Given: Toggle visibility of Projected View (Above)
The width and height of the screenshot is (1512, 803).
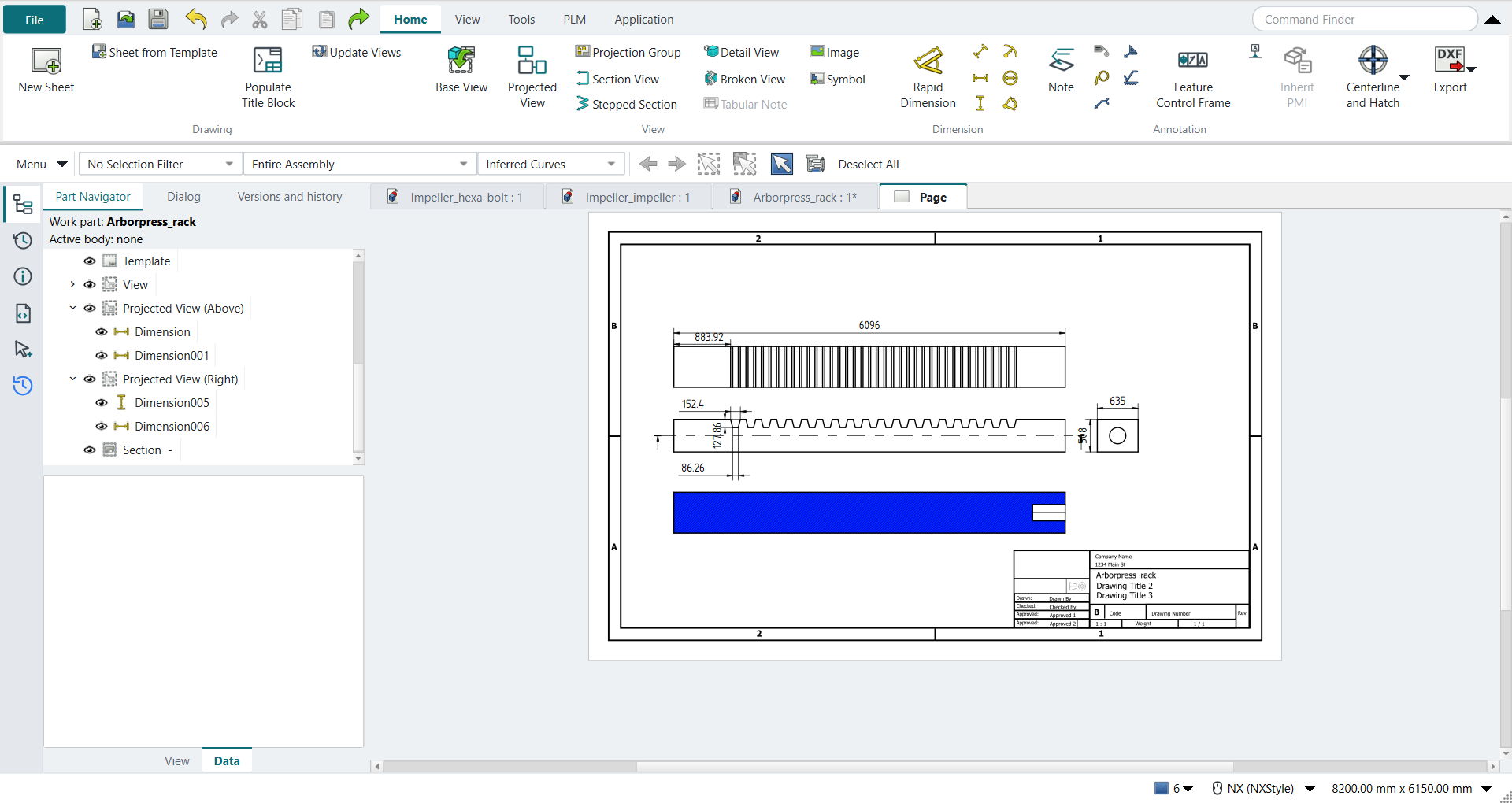Looking at the screenshot, I should [90, 309].
